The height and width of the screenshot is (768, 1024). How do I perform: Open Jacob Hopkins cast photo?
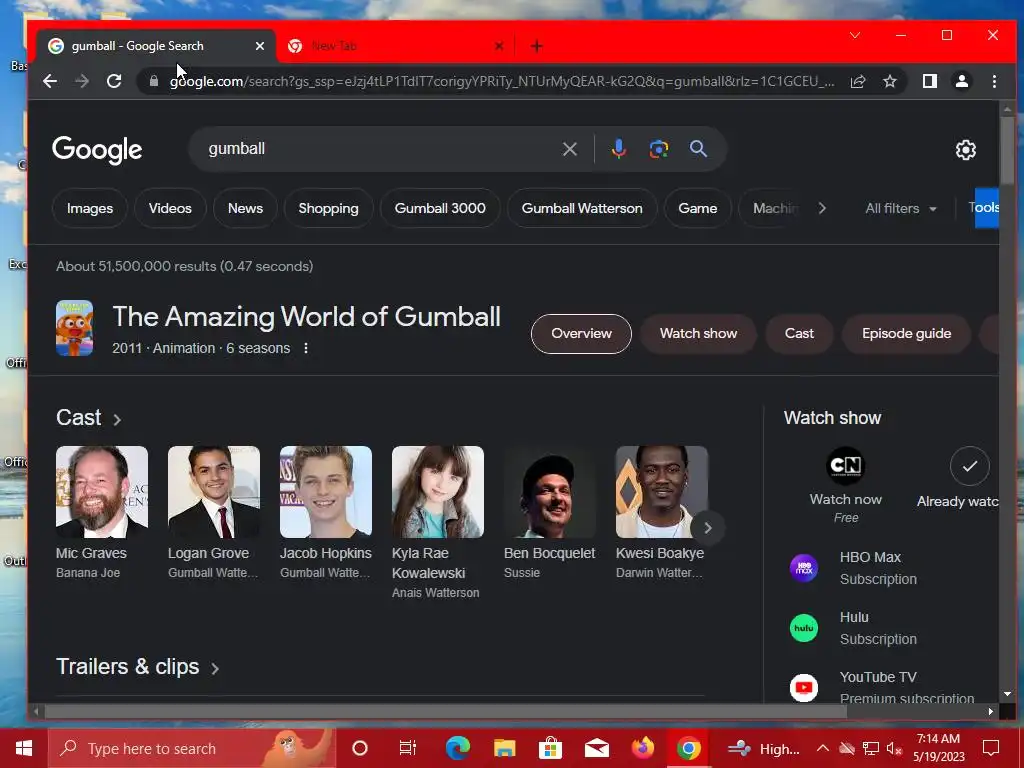326,492
